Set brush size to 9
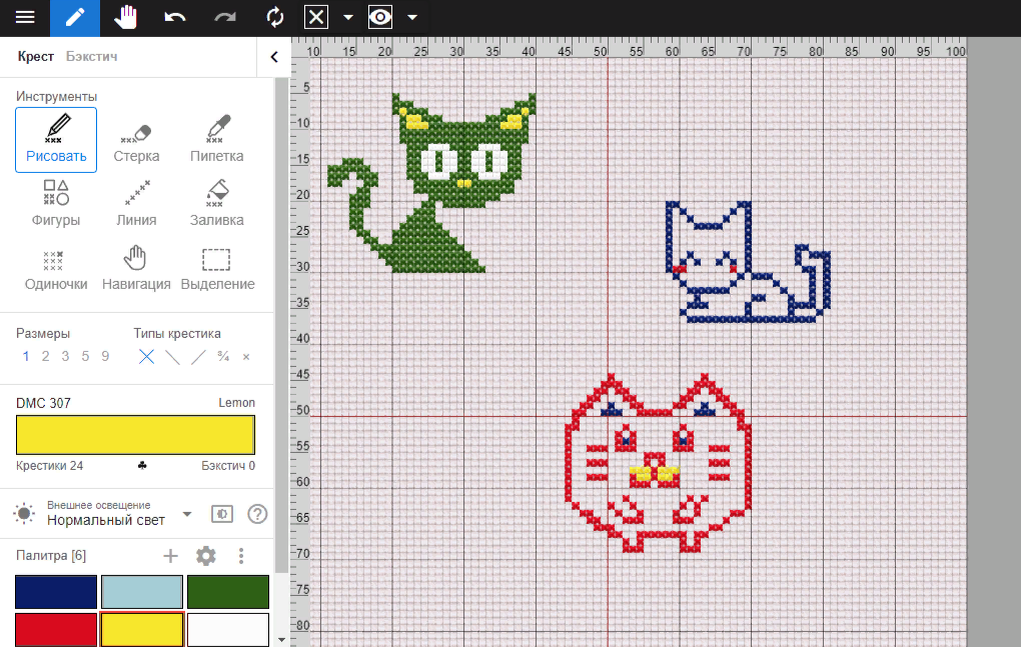This screenshot has height=647, width=1021. [105, 356]
